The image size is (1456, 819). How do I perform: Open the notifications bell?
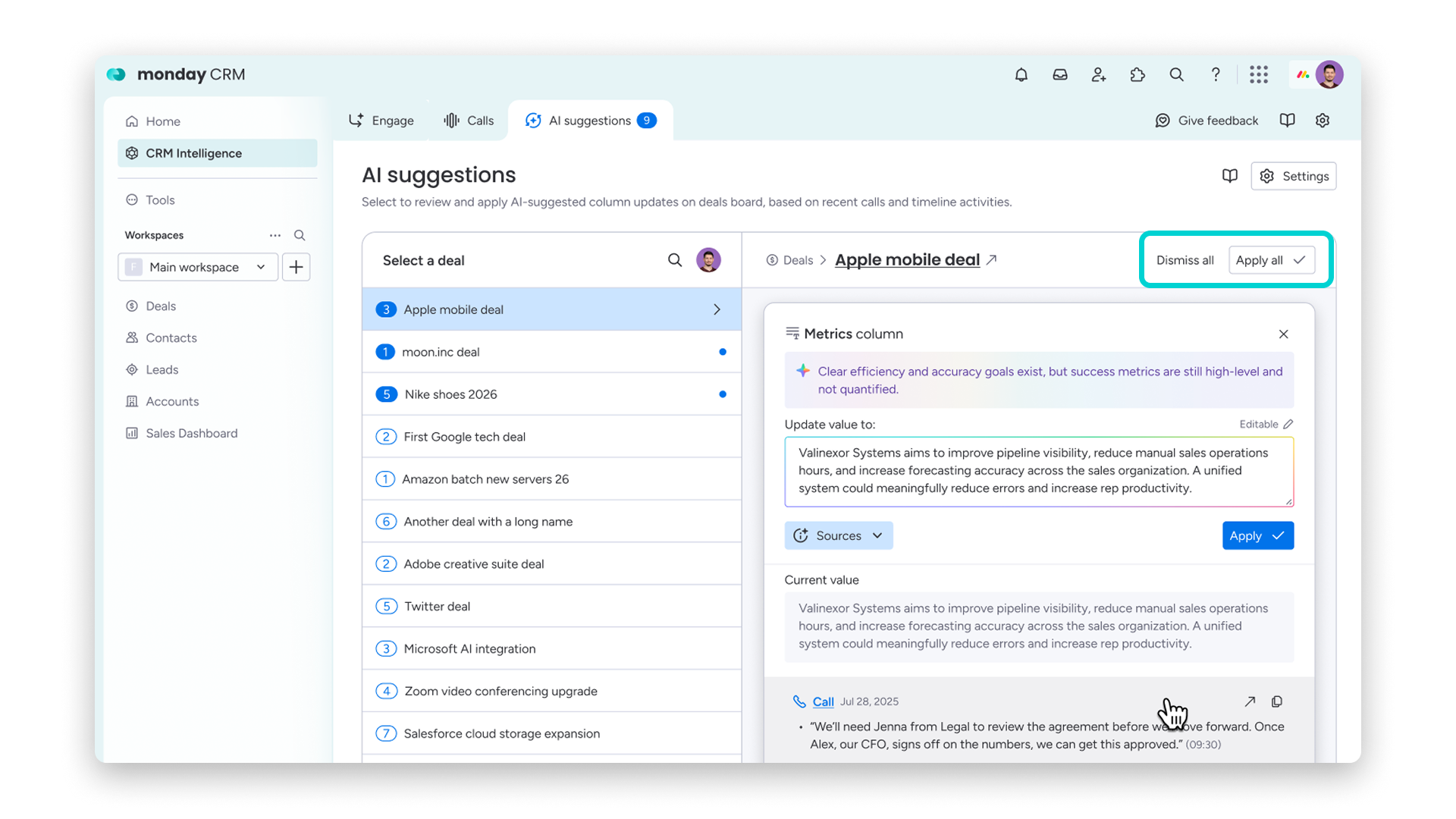tap(1021, 74)
